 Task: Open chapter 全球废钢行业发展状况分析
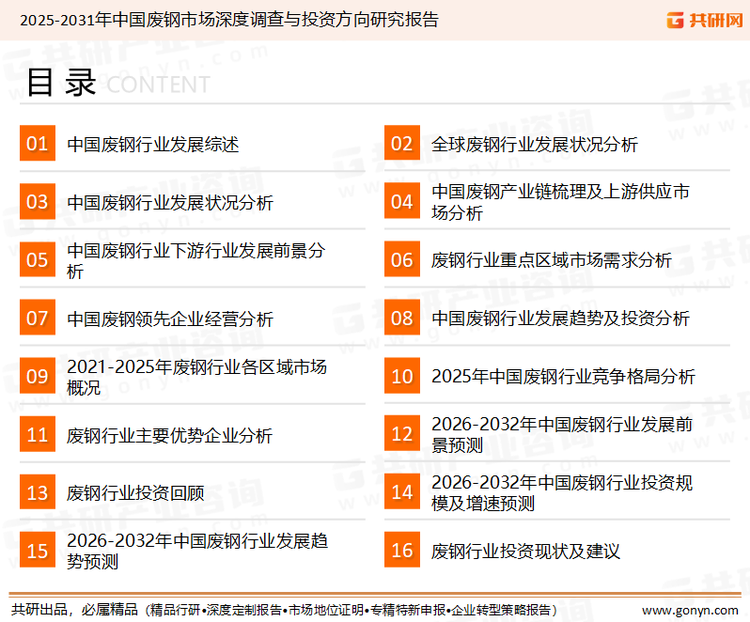point(534,144)
